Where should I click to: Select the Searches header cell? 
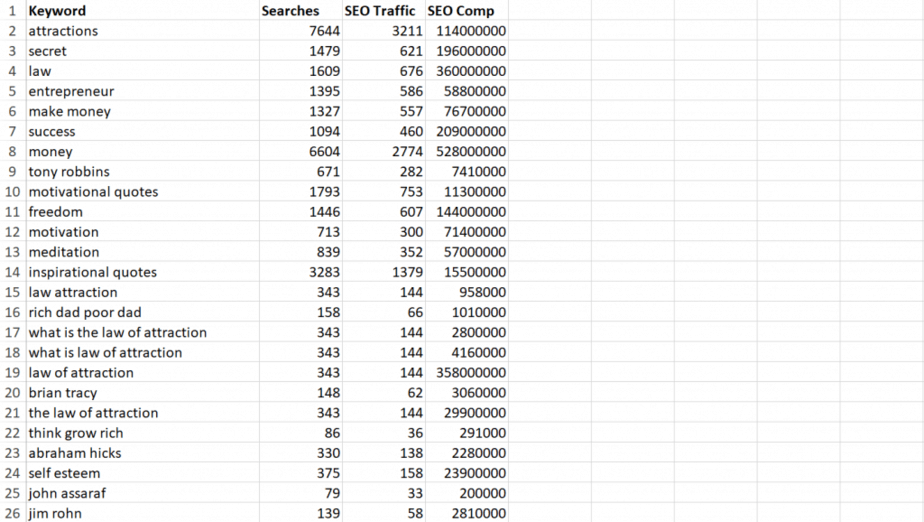coord(301,11)
